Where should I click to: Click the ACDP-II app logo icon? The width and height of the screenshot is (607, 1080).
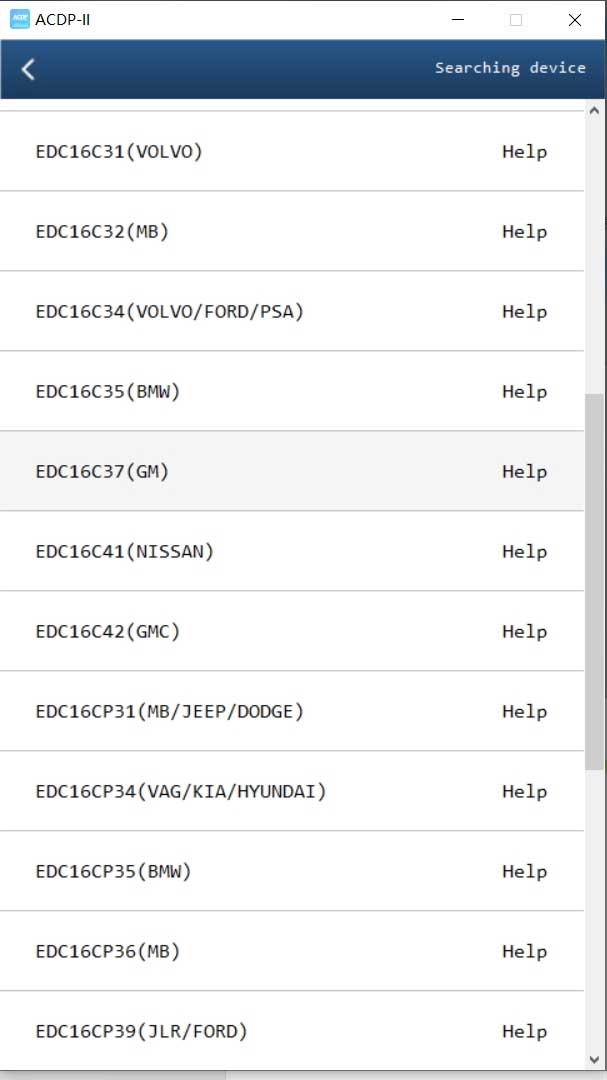pos(20,19)
